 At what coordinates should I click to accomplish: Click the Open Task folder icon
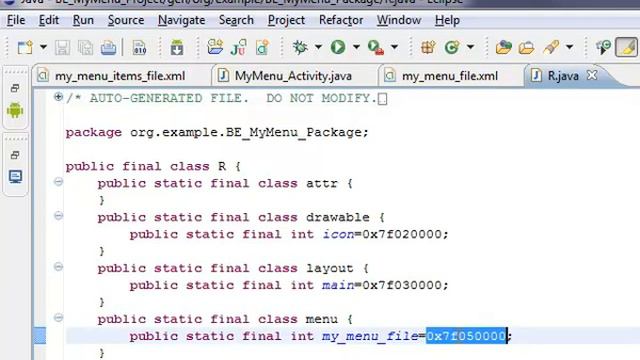tap(527, 48)
